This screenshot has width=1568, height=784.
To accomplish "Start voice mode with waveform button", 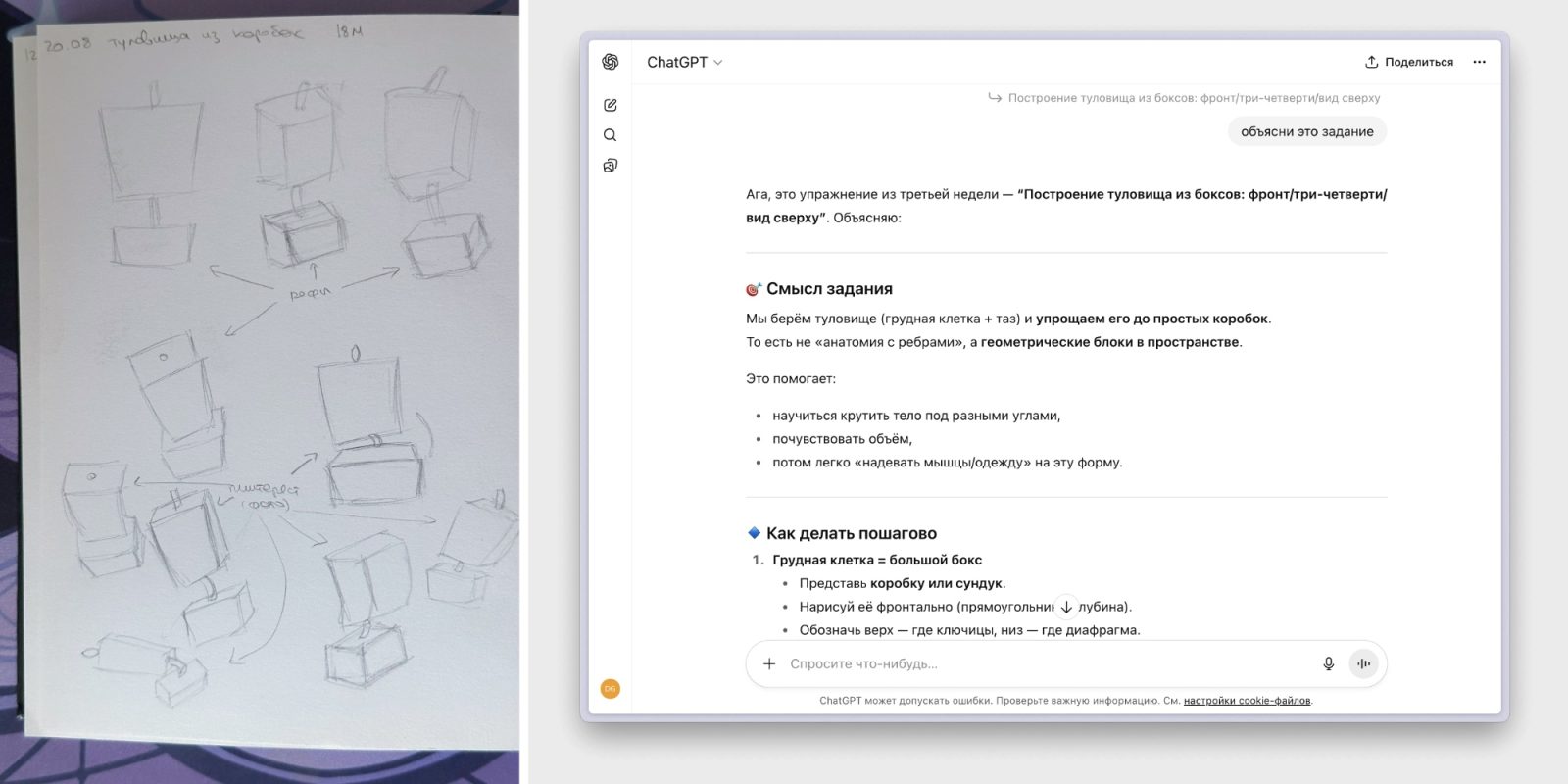I will click(1363, 663).
